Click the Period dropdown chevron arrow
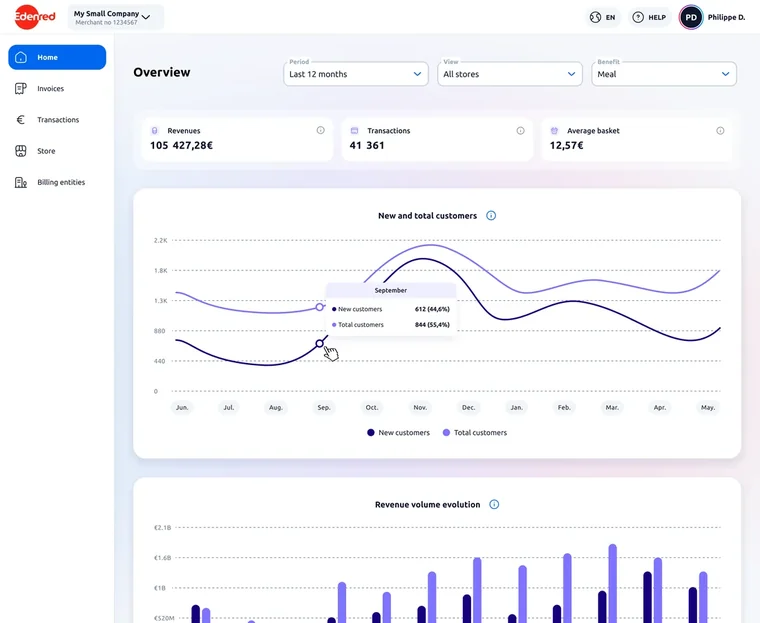760x623 pixels. pyautogui.click(x=417, y=74)
